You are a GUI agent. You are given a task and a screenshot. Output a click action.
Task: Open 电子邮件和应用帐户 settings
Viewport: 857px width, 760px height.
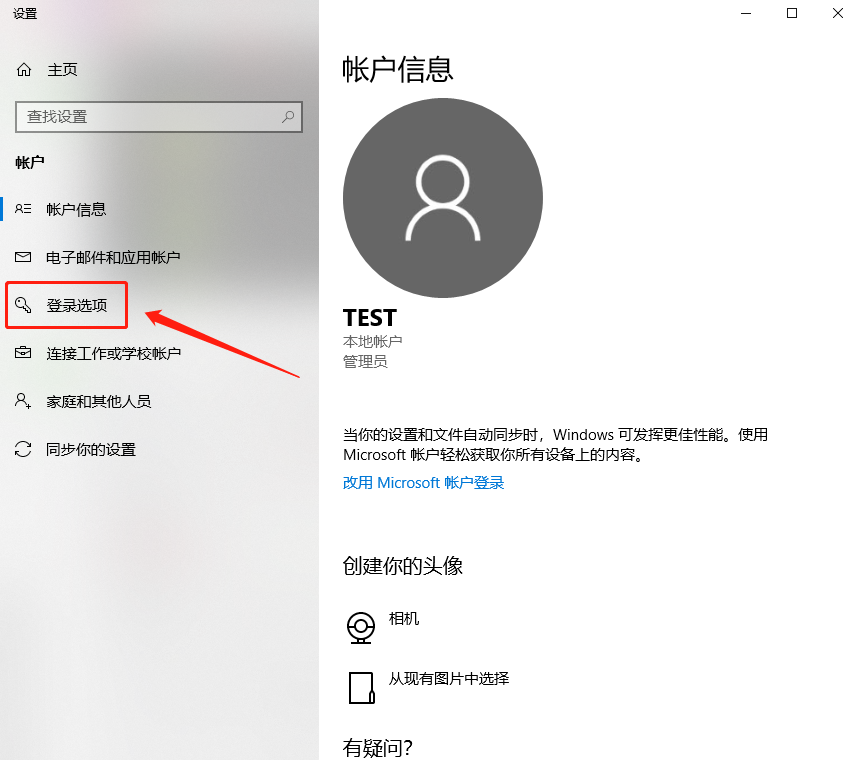[x=113, y=257]
